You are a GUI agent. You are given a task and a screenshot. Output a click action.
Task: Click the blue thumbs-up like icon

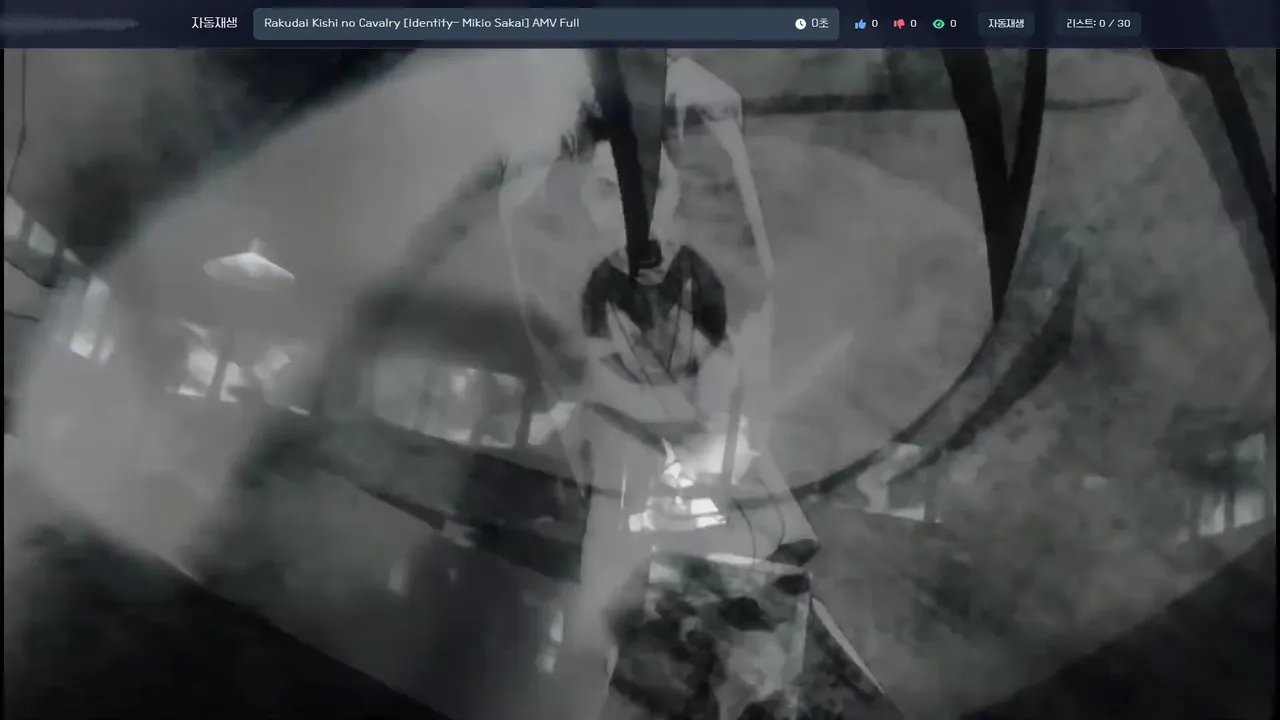click(x=860, y=24)
